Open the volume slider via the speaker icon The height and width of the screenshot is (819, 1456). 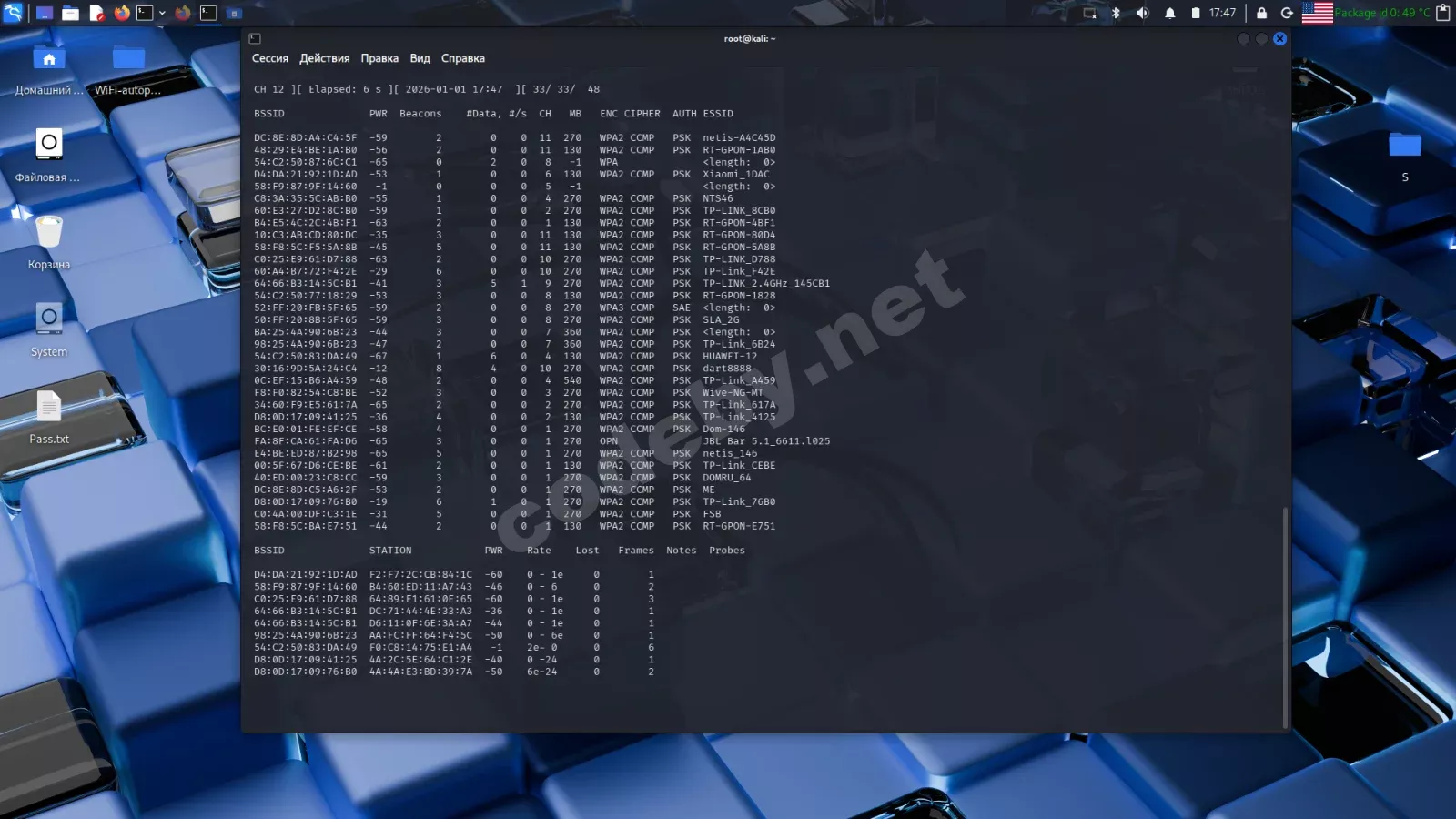pyautogui.click(x=1142, y=14)
